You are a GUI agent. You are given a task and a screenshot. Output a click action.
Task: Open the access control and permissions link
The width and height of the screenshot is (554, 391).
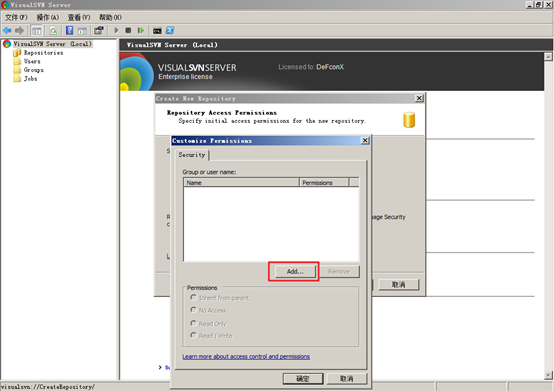(246, 356)
